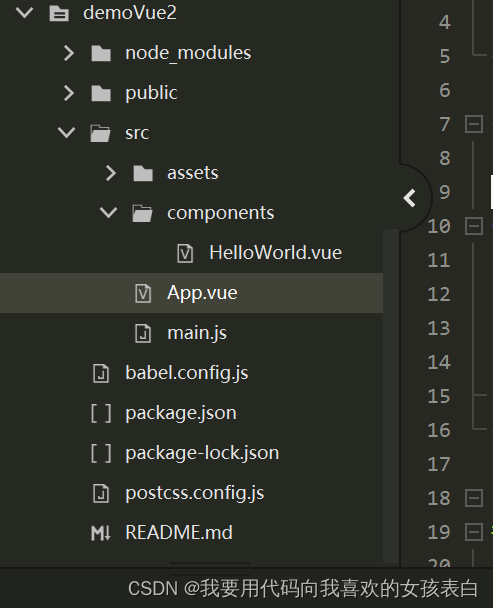Image resolution: width=493 pixels, height=608 pixels.
Task: Open package-lock.json file
Action: (x=202, y=453)
